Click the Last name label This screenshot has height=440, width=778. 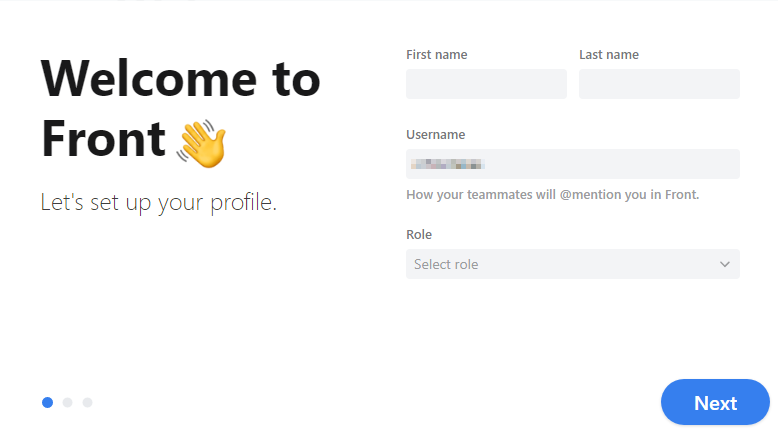pyautogui.click(x=609, y=55)
